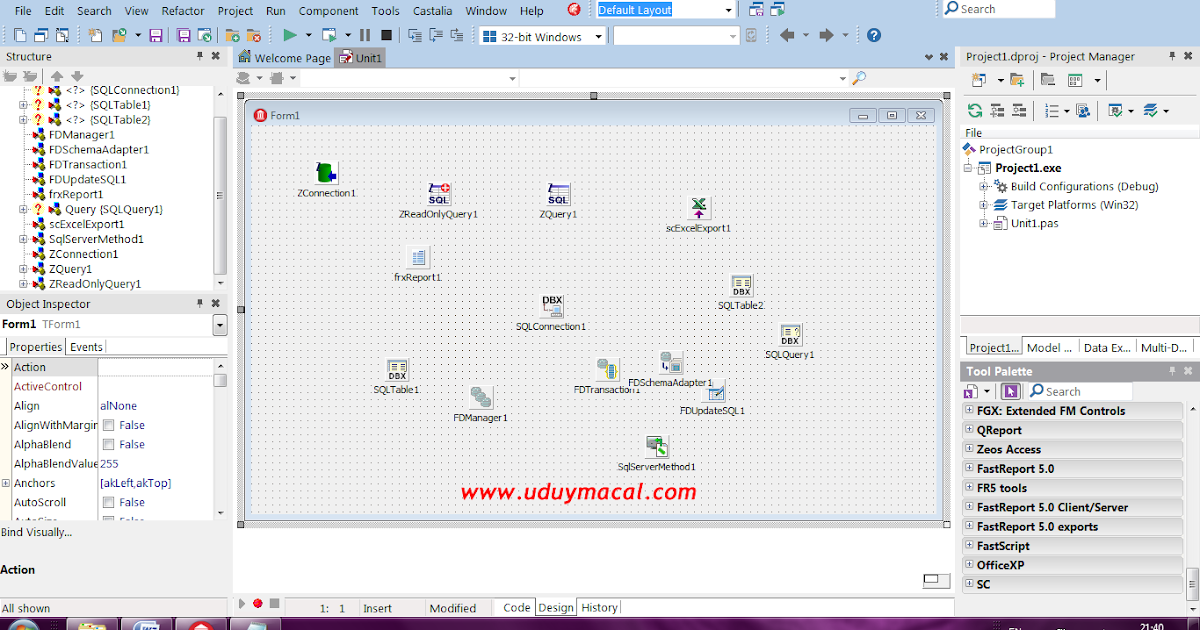1200x630 pixels.
Task: Select FDSchemaAdapter1 in the Structure tree
Action: 98,149
